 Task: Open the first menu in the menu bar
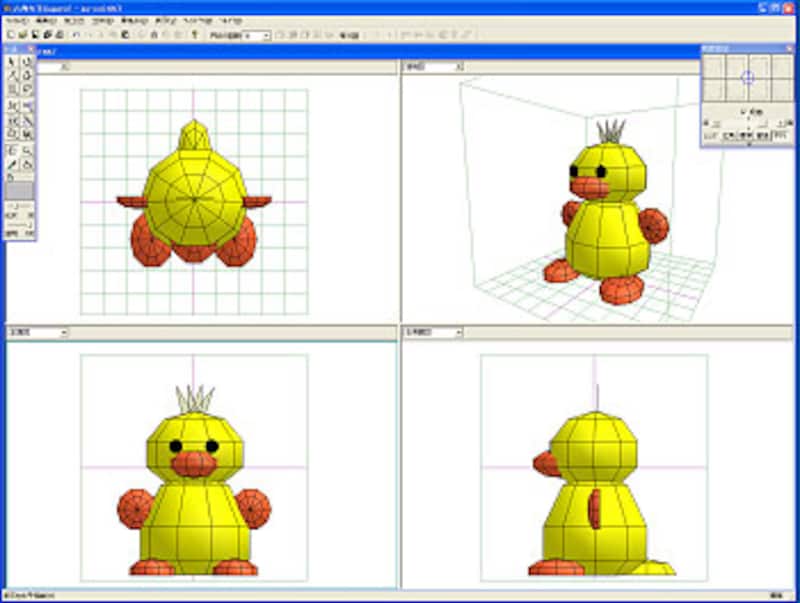[x=16, y=21]
